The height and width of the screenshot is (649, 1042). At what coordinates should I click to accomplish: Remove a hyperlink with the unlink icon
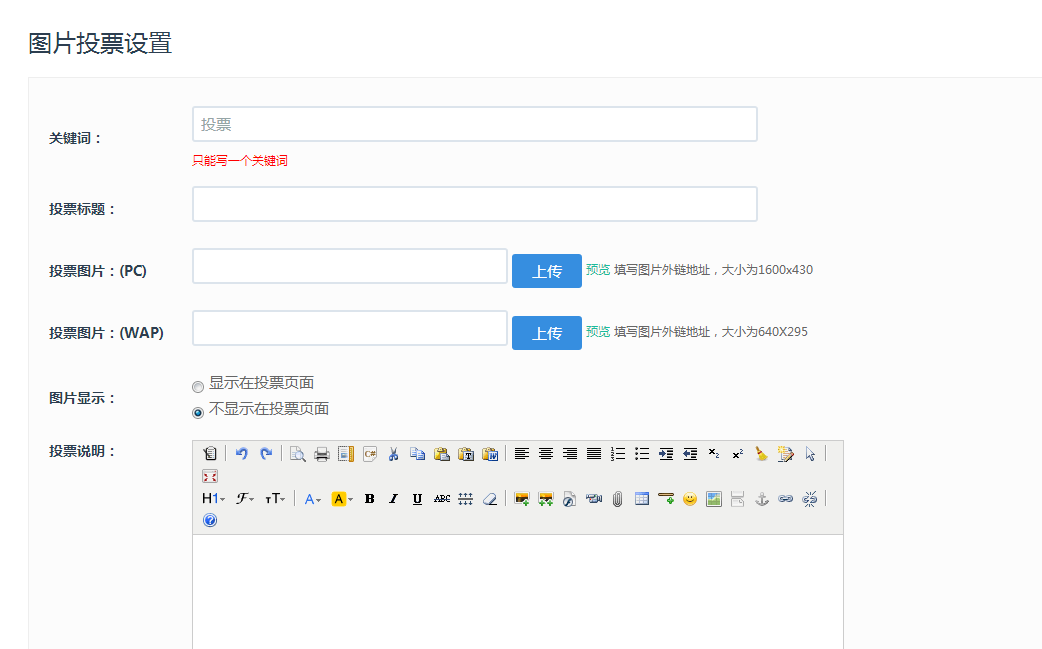(809, 499)
